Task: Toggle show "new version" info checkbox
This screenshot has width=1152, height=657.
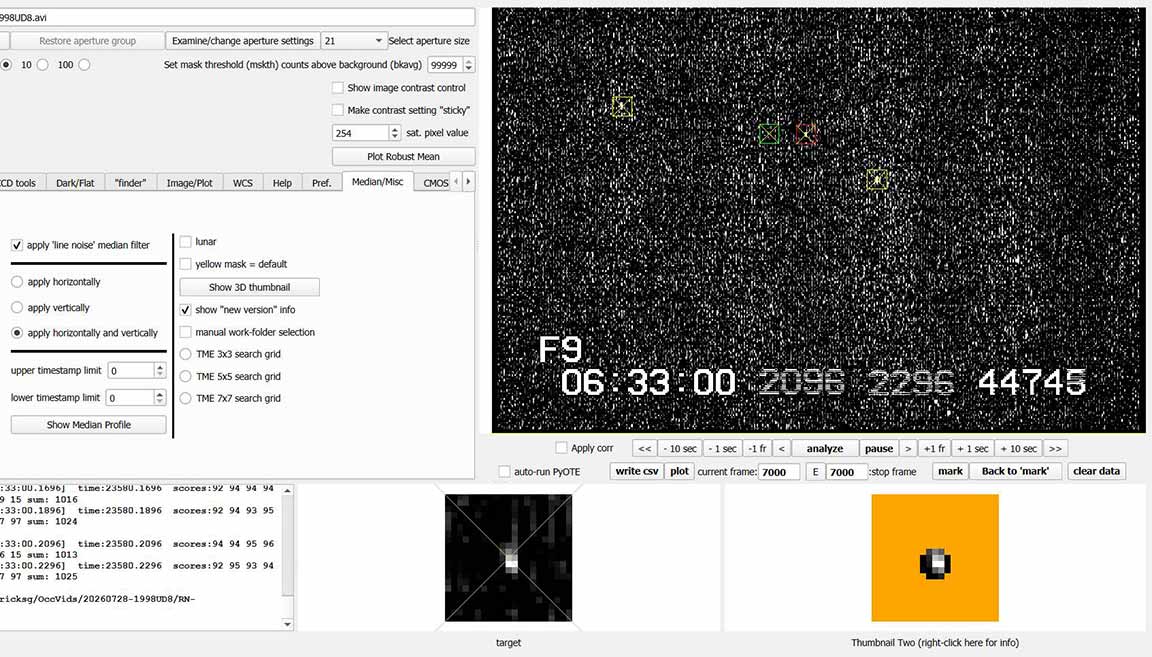Action: click(x=186, y=310)
